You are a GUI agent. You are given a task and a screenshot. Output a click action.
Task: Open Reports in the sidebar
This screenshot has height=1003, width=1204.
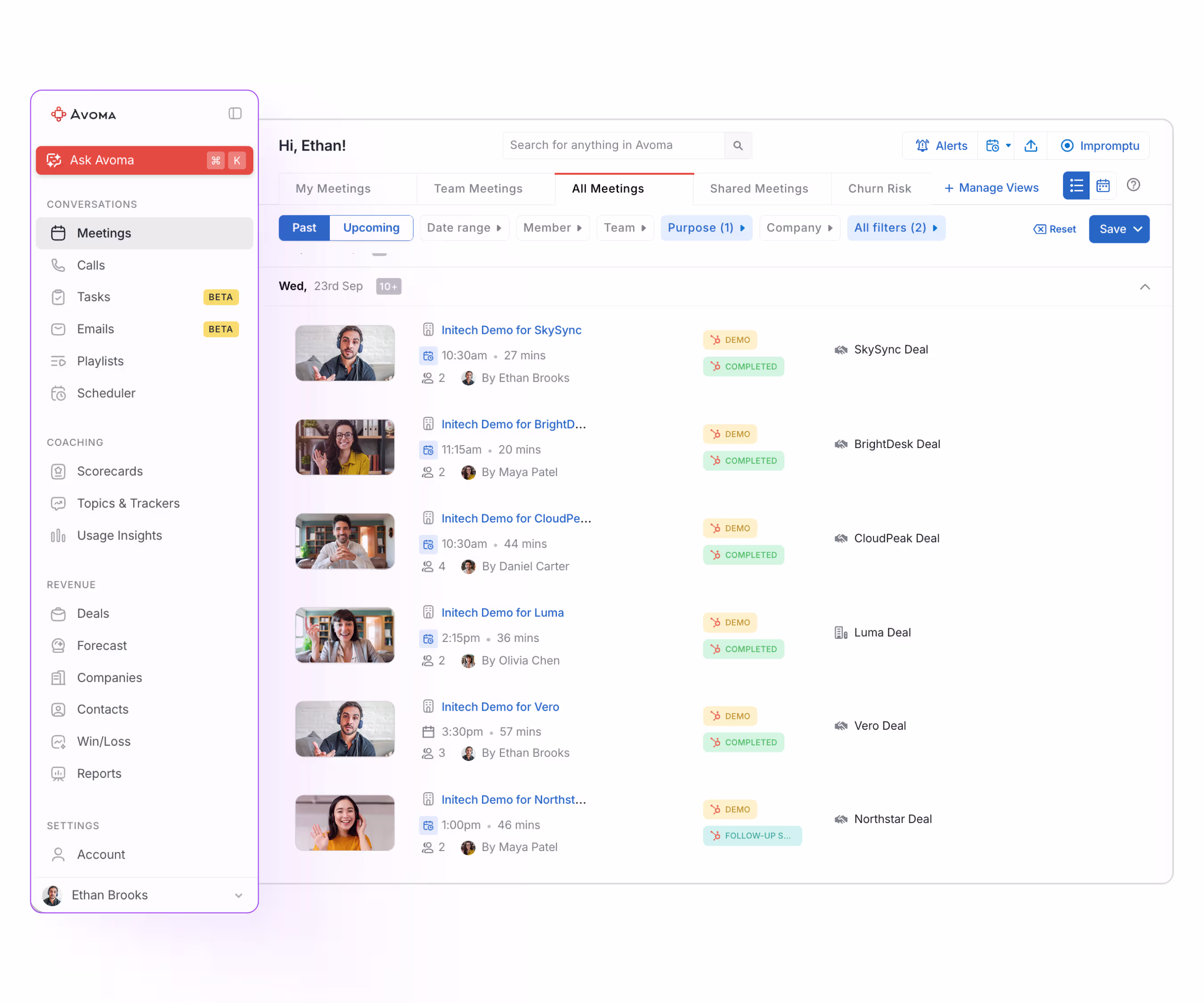point(144,773)
